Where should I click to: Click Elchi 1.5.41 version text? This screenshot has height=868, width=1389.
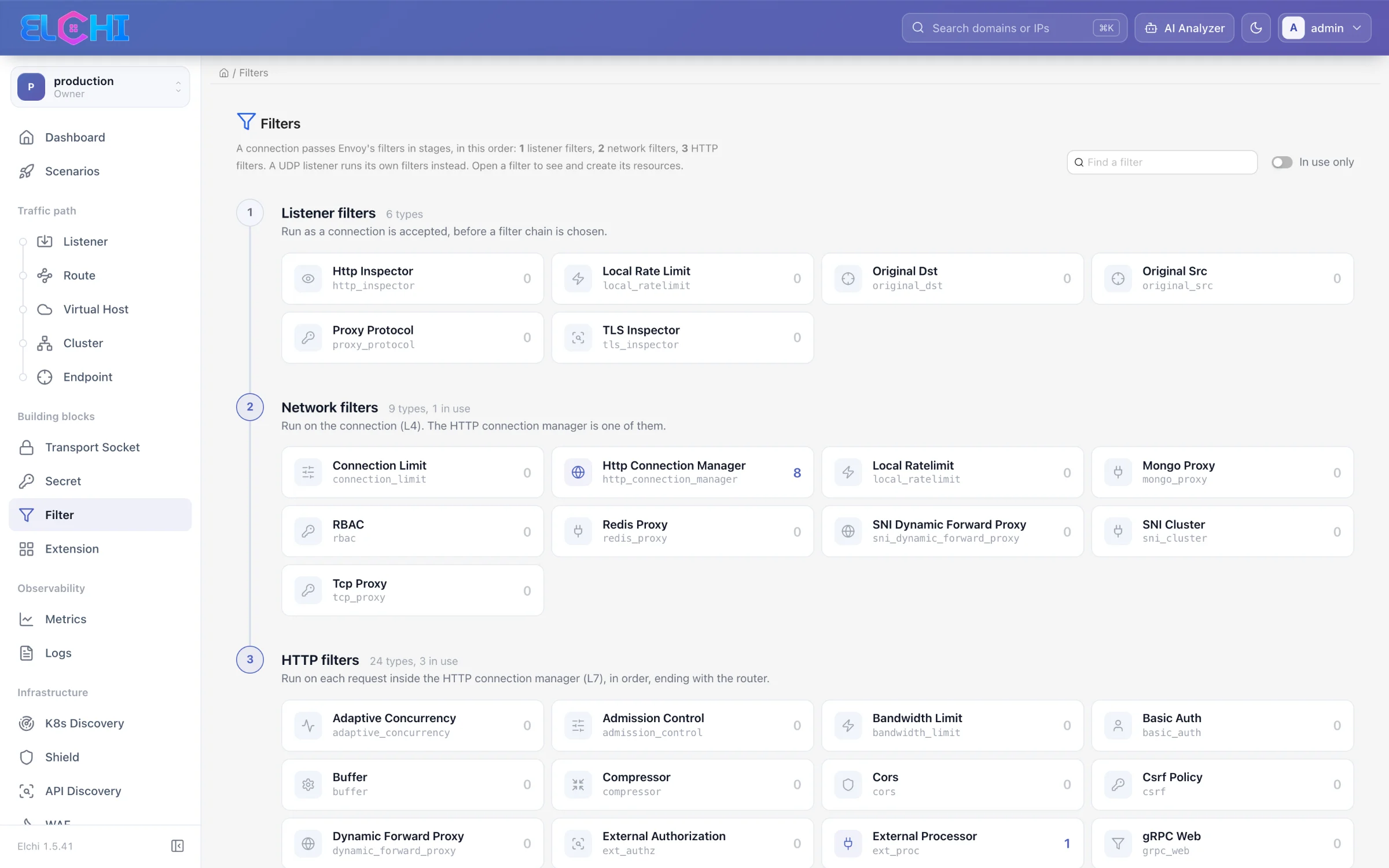click(45, 846)
